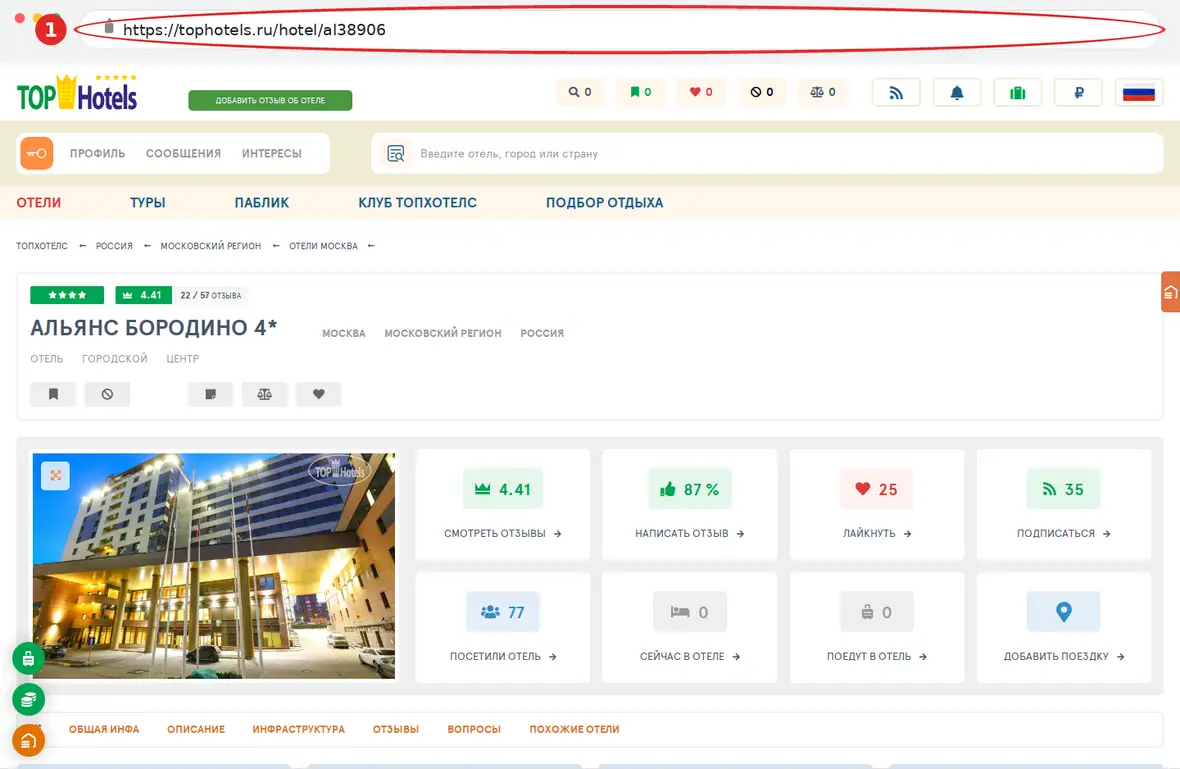The width and height of the screenshot is (1180, 769).
Task: Click the ГОРОДСКОЙ hotel type tag
Action: click(x=114, y=359)
